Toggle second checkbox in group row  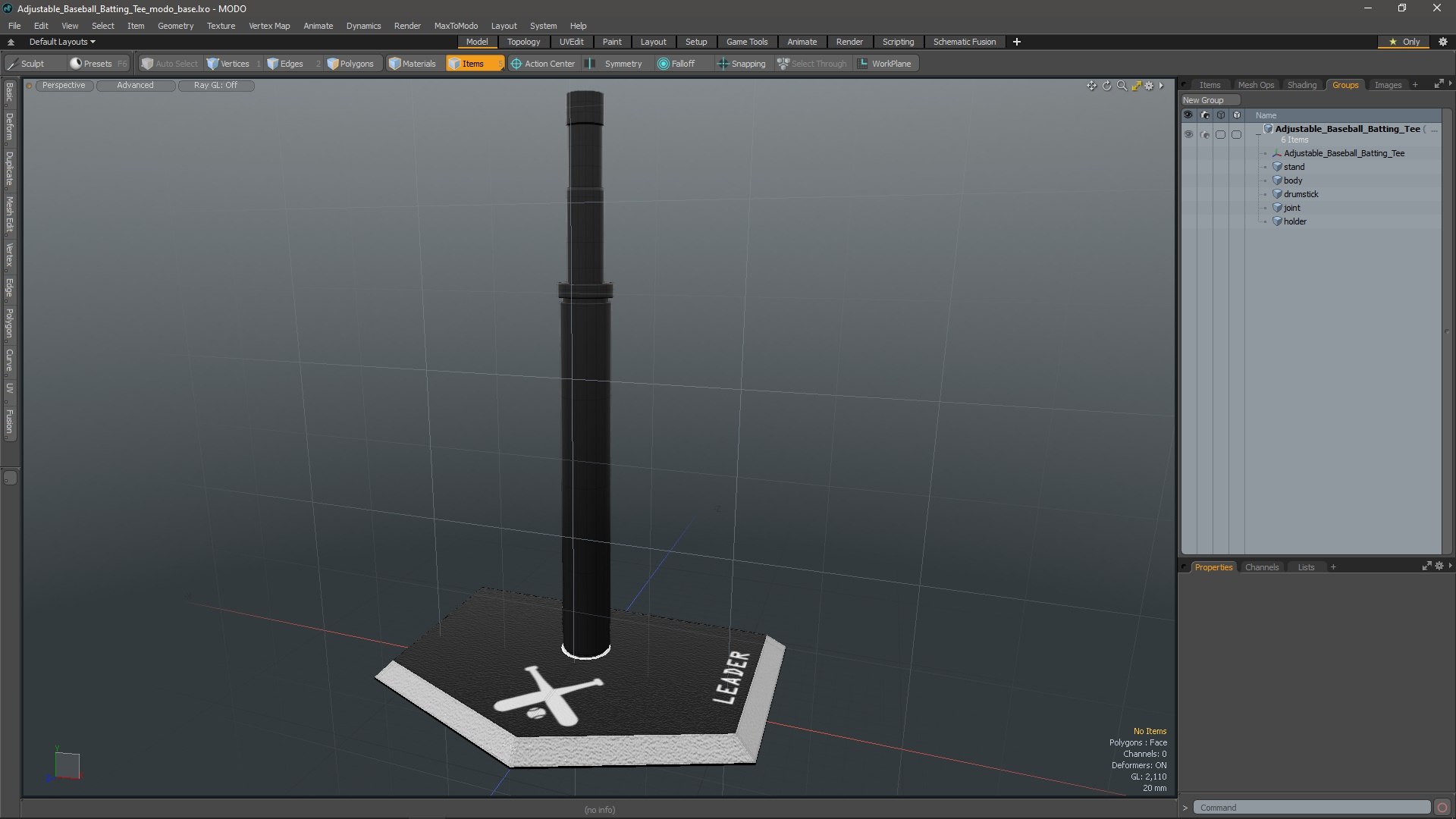(1237, 134)
